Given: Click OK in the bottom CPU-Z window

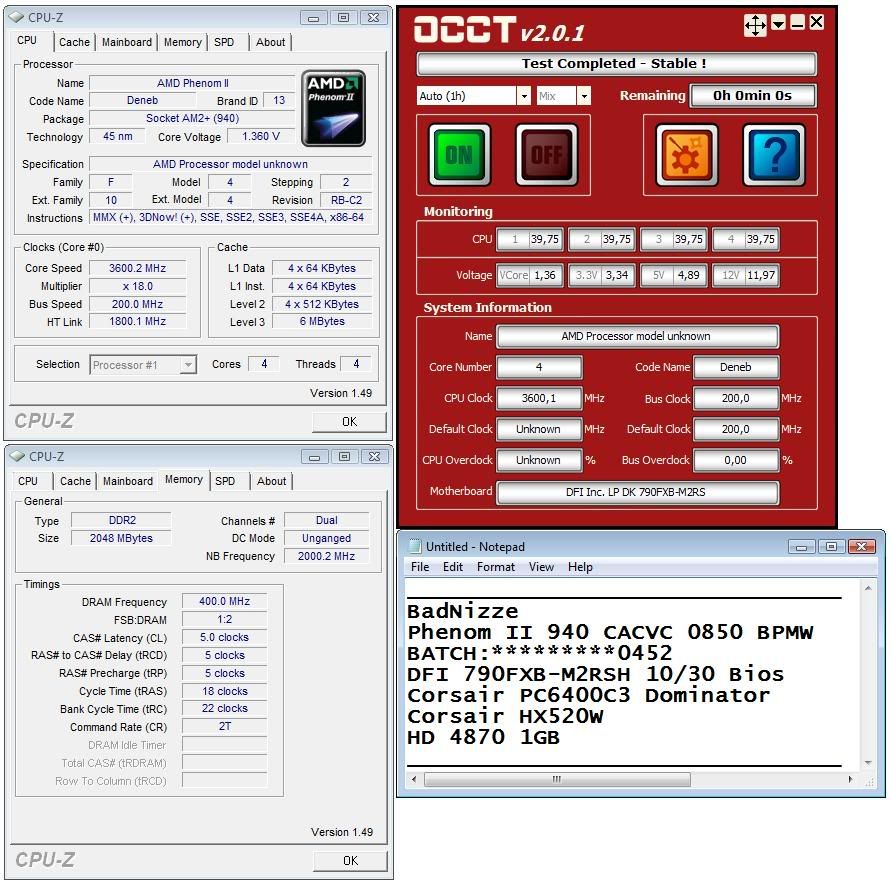Looking at the screenshot, I should coord(350,861).
